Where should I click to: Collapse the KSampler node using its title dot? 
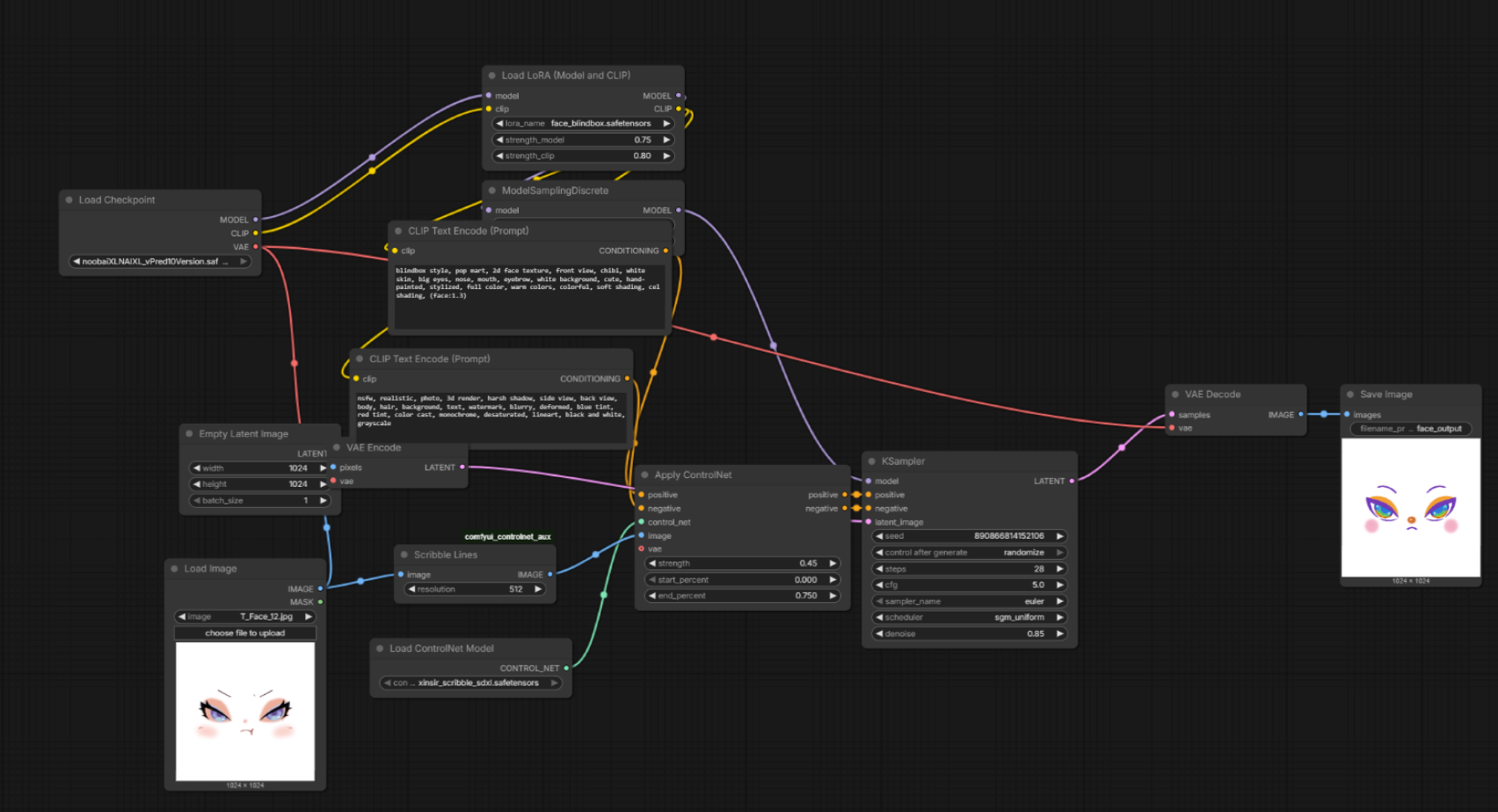[872, 461]
